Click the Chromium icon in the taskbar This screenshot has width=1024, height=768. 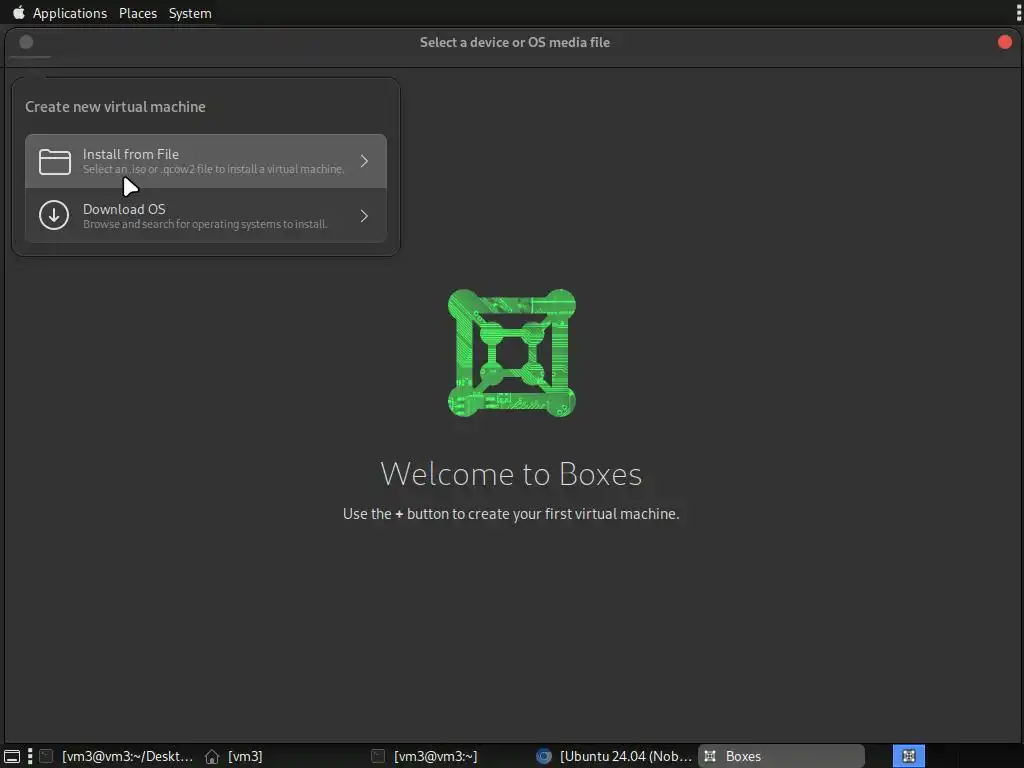click(543, 756)
